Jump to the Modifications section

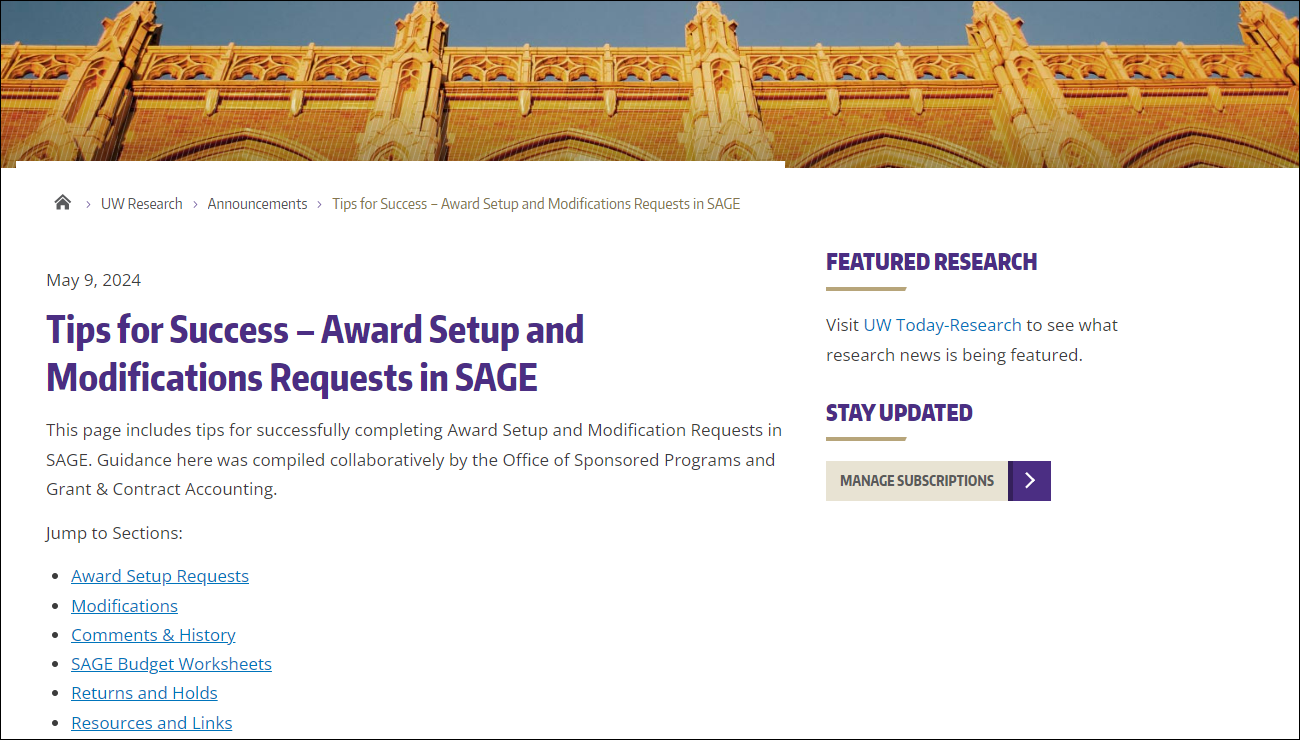click(124, 606)
